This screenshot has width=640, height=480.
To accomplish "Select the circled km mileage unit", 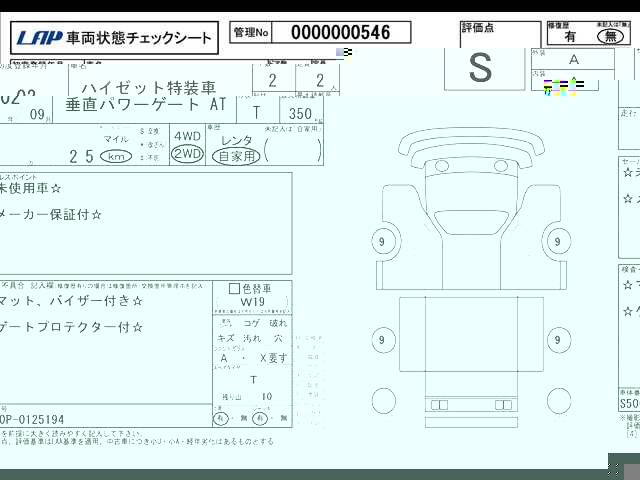I will pos(117,157).
